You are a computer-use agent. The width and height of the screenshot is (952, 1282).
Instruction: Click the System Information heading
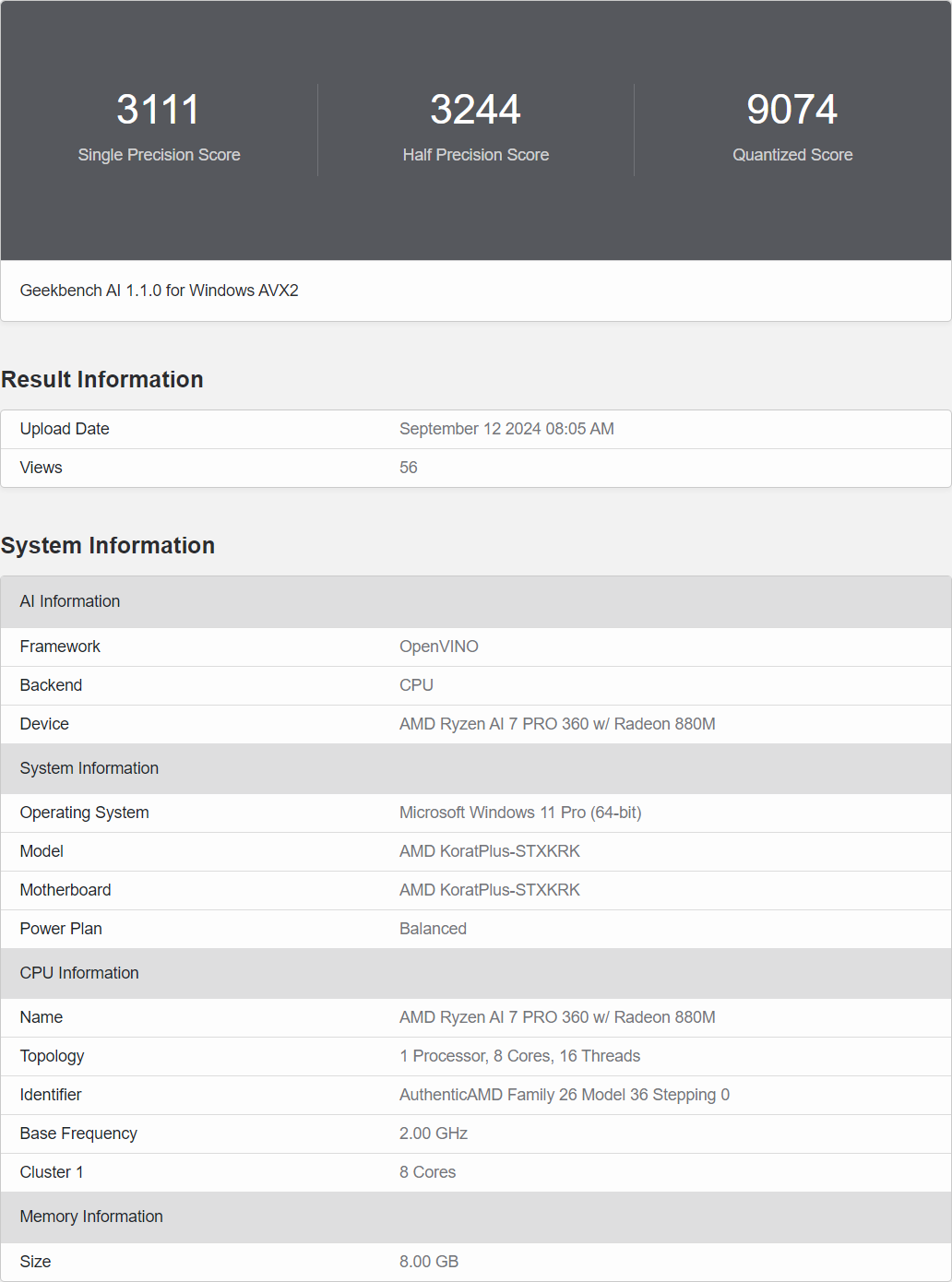pos(108,546)
